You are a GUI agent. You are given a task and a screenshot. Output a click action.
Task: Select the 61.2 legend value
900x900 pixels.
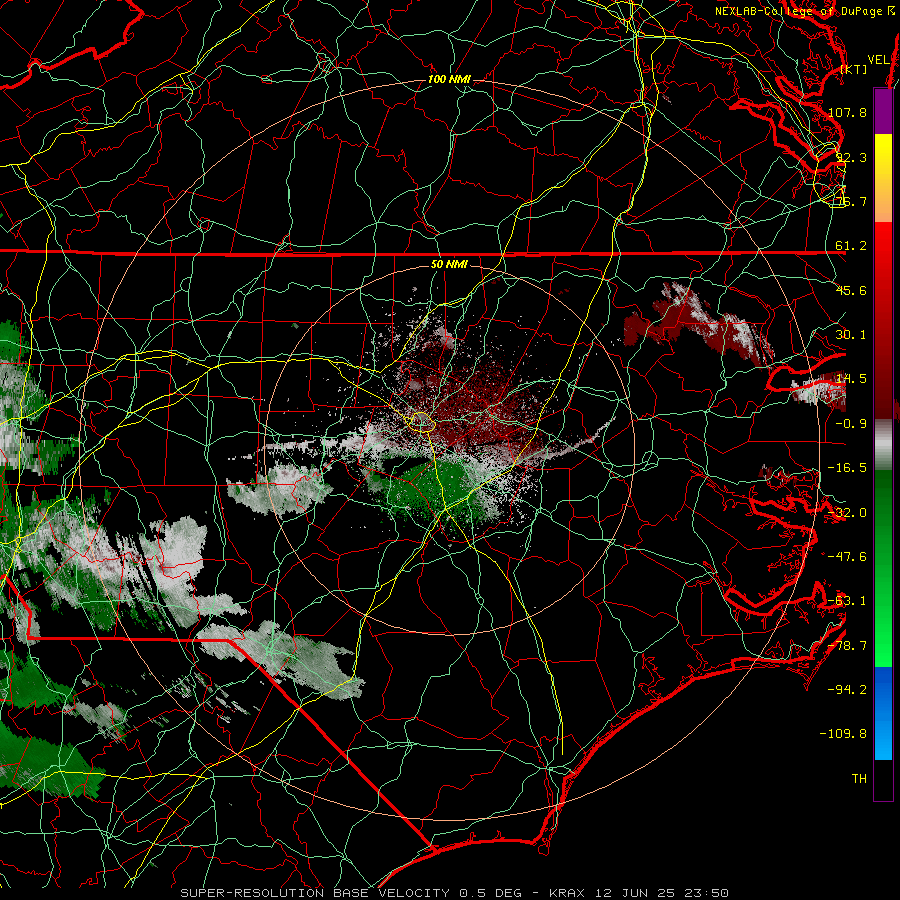(851, 246)
